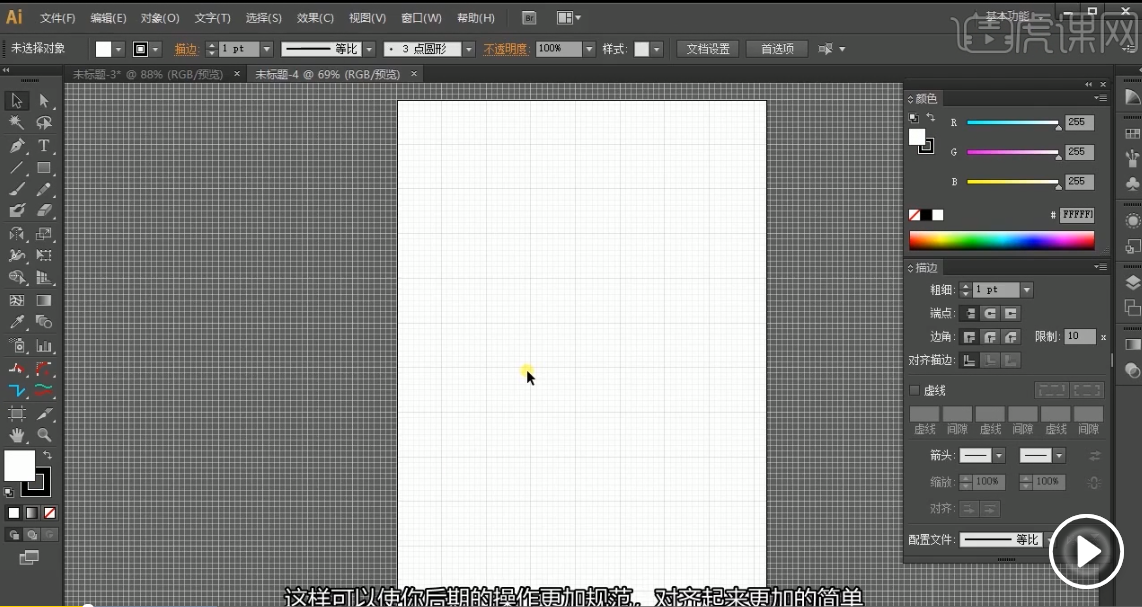Choose the Zoom magnifier tool
This screenshot has width=1142, height=607.
pyautogui.click(x=44, y=435)
